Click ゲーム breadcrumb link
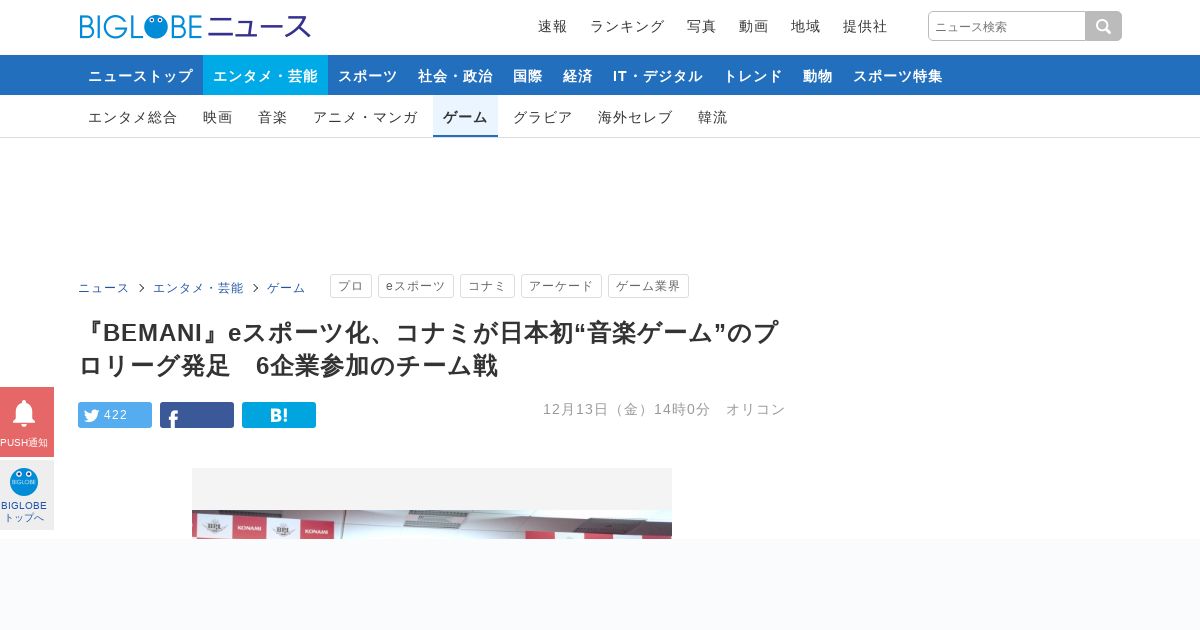Screen dimensions: 1200x630 [286, 288]
